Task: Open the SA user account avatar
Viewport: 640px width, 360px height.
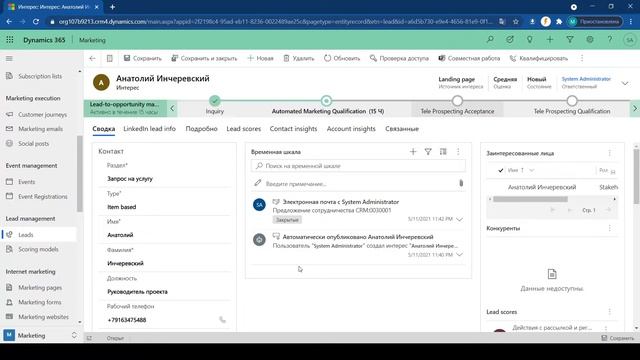Action: pyautogui.click(x=629, y=40)
